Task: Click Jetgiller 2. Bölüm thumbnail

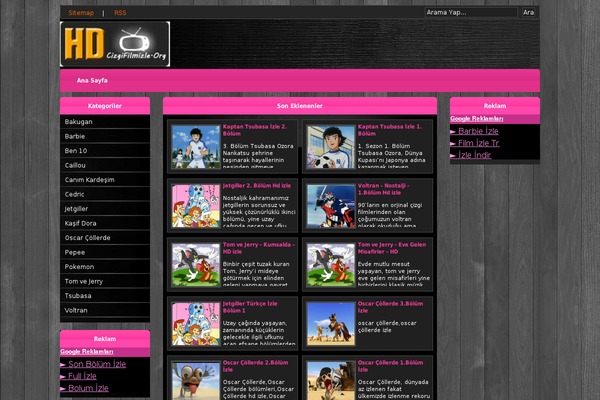Action: [196, 206]
